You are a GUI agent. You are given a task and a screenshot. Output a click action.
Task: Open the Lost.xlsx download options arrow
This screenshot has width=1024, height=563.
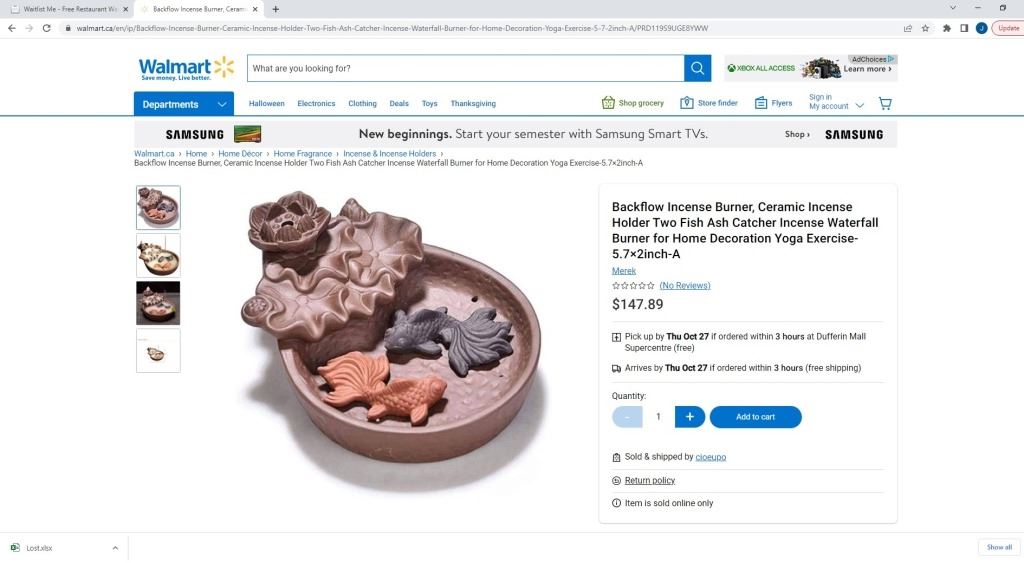115,548
